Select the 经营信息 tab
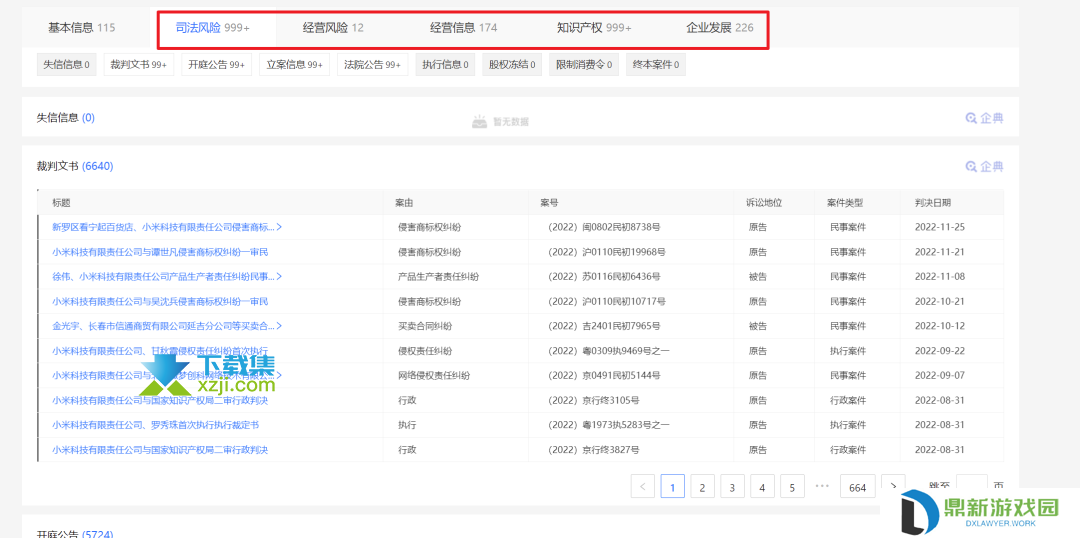 pos(464,28)
